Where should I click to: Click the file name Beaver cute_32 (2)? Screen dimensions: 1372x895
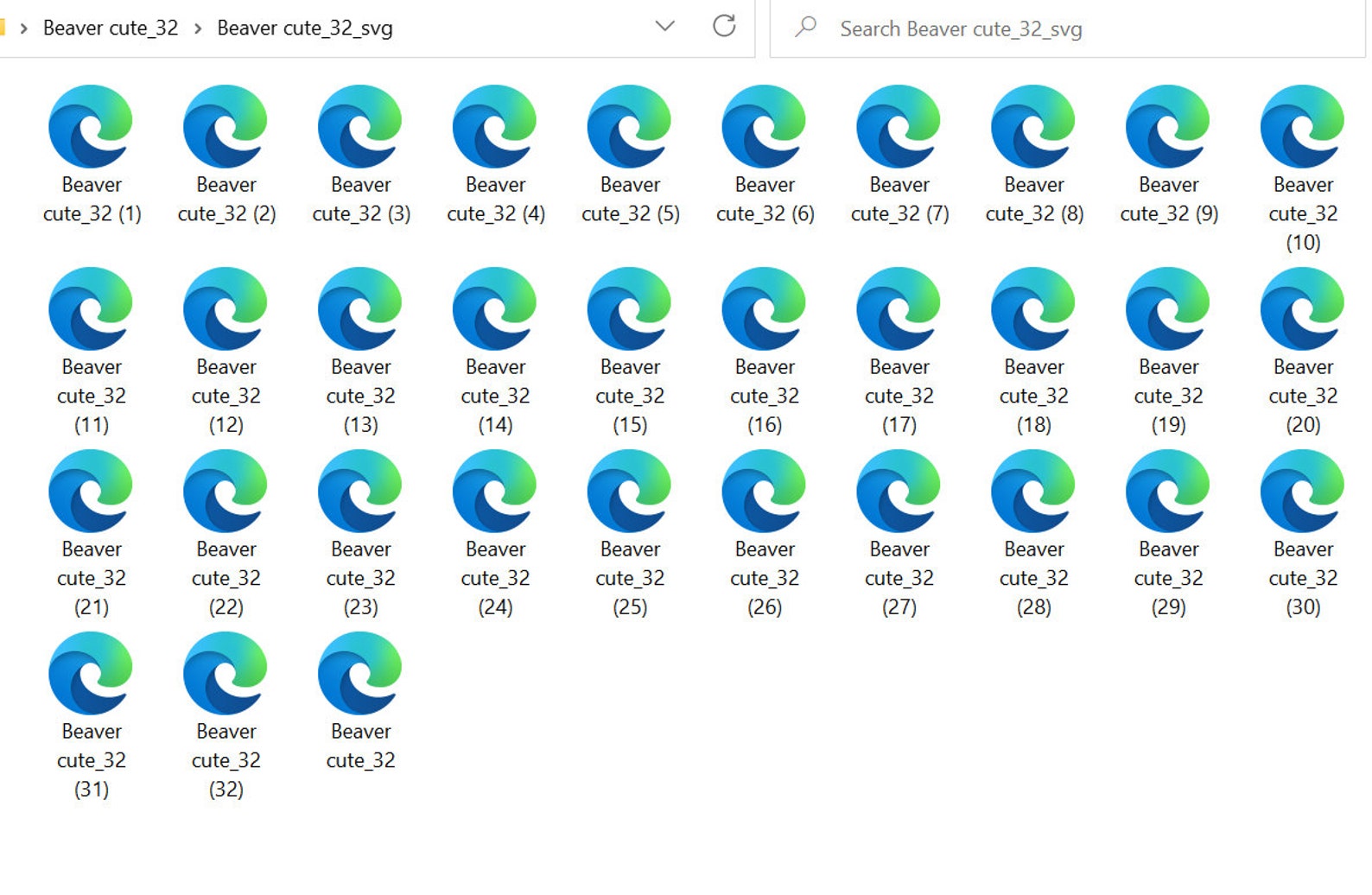[x=226, y=199]
